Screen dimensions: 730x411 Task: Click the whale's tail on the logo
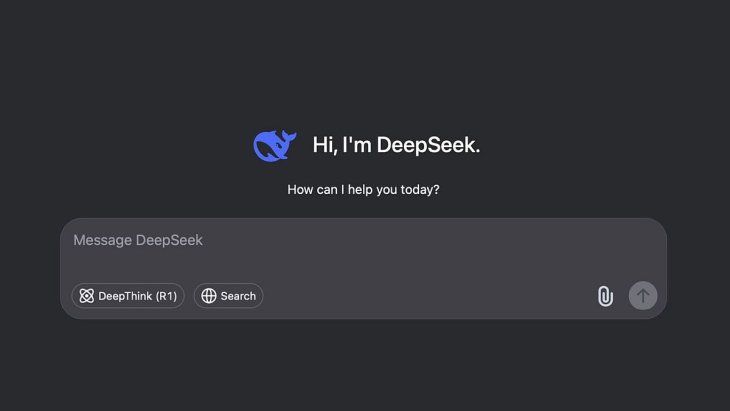pos(289,137)
